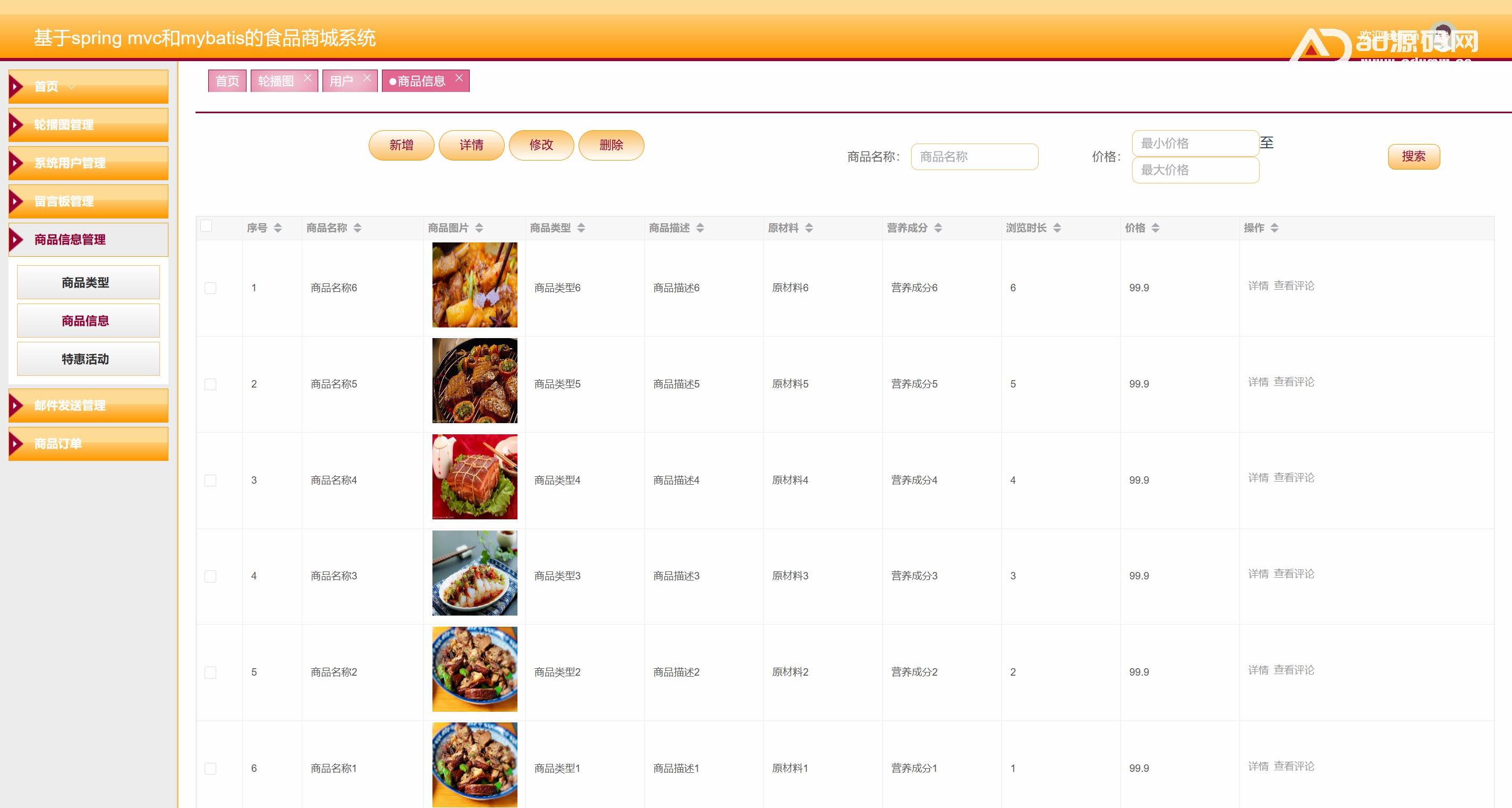The height and width of the screenshot is (808, 1512).
Task: Close the 用户 tab with its X icon
Action: 367,78
